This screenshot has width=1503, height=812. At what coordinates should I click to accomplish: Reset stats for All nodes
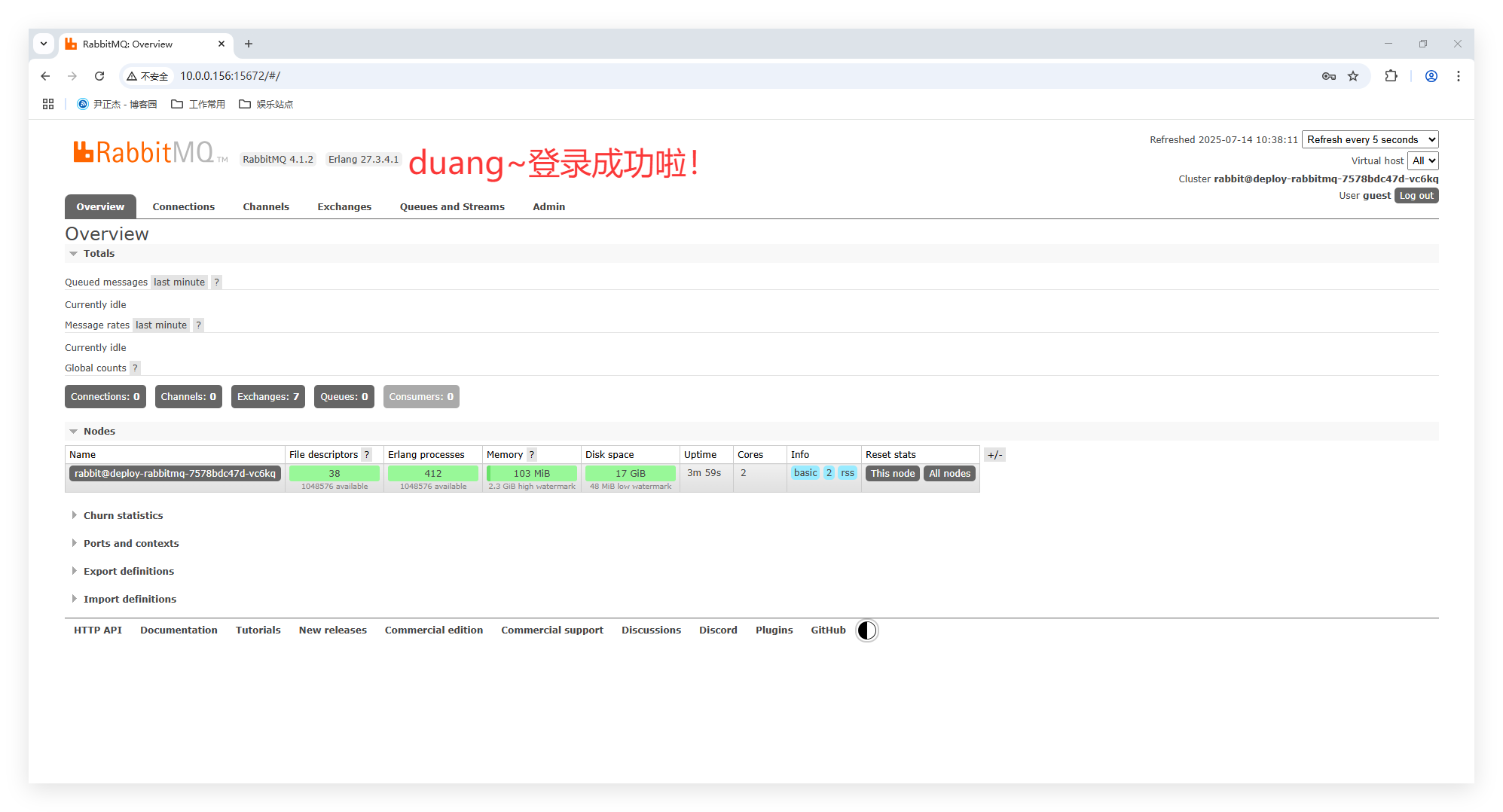point(950,474)
